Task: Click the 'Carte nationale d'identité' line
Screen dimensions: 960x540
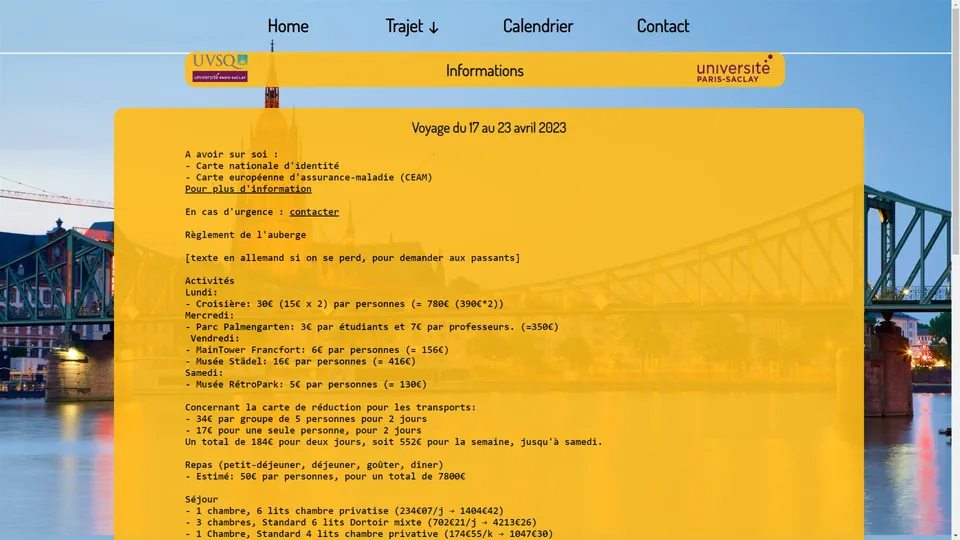Action: coord(262,166)
